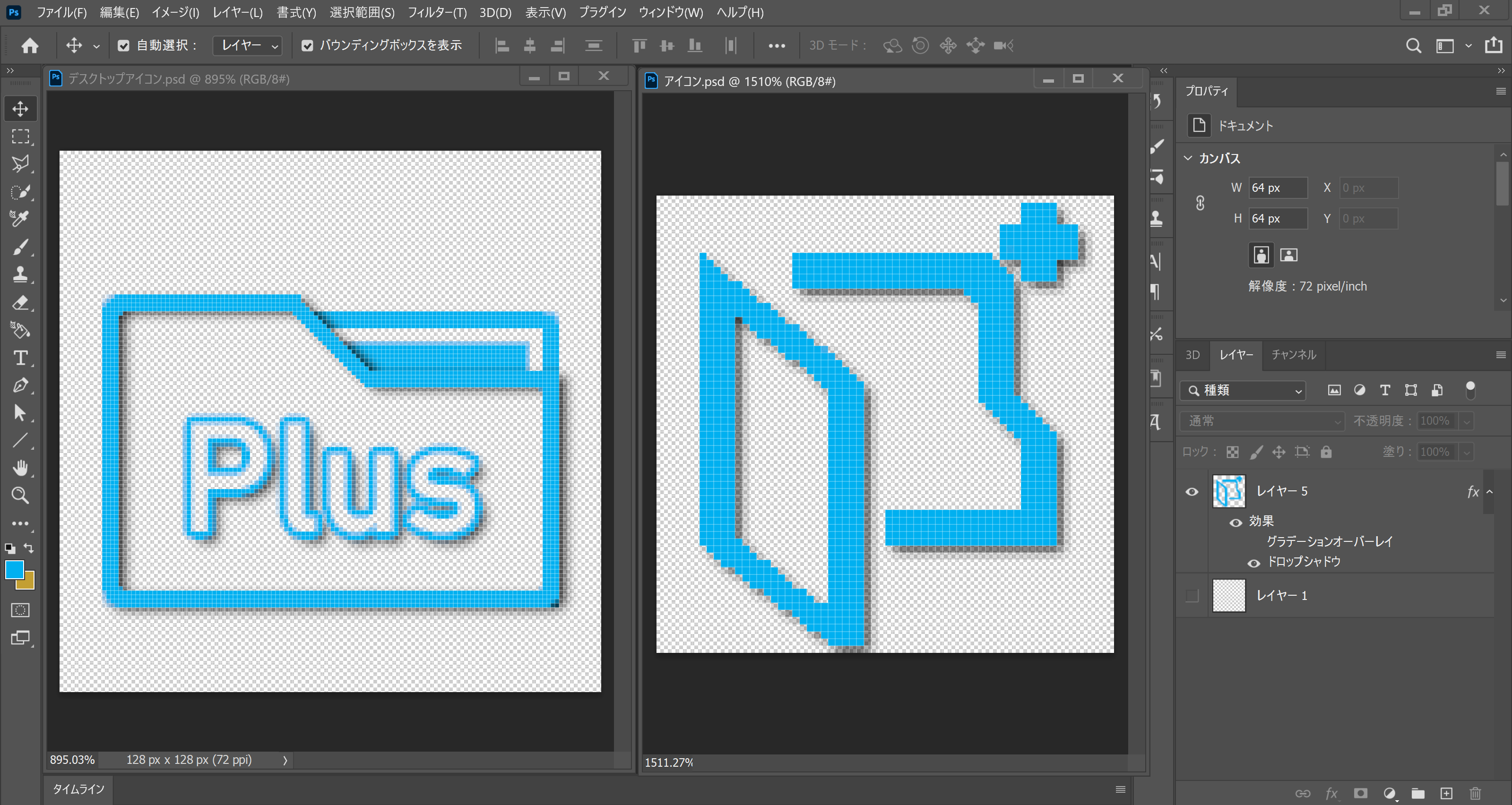Select the Horizontal Type tool
The width and height of the screenshot is (1512, 805).
(20, 358)
